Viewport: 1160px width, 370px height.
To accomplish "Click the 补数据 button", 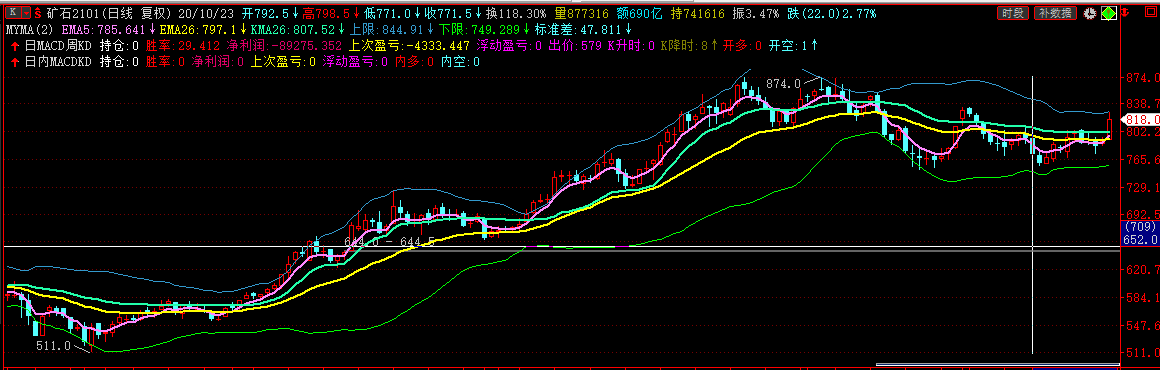I will point(1055,13).
